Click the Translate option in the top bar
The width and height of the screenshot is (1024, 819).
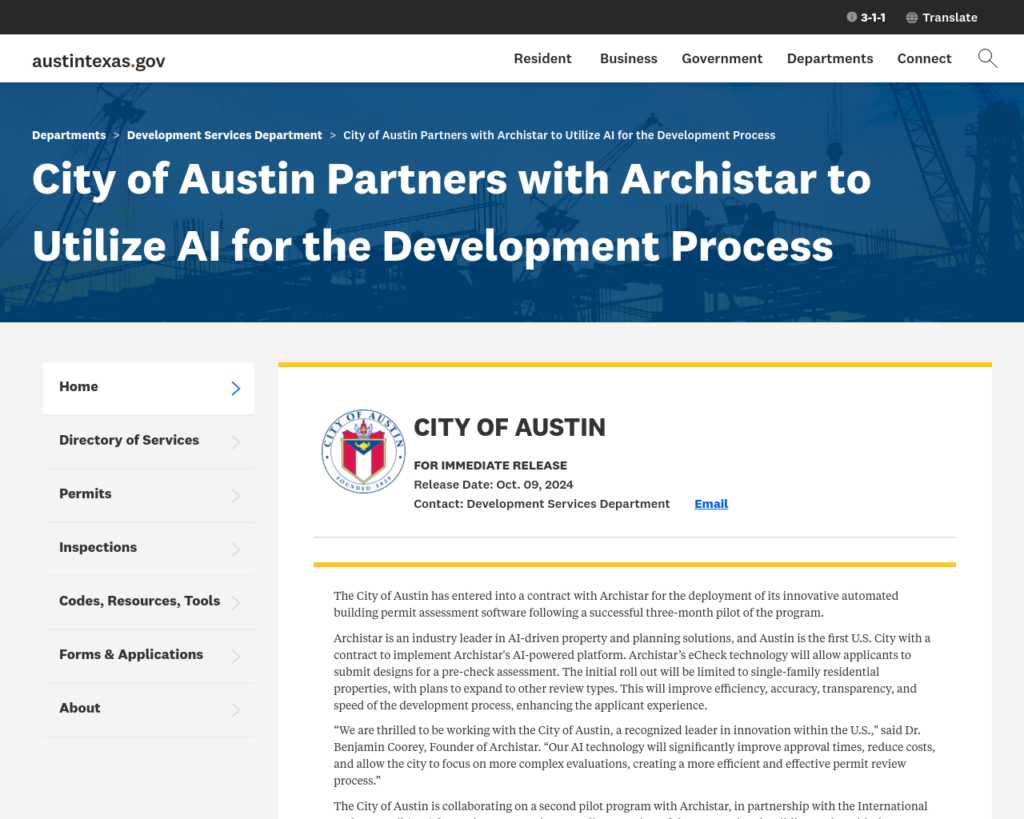(x=950, y=17)
